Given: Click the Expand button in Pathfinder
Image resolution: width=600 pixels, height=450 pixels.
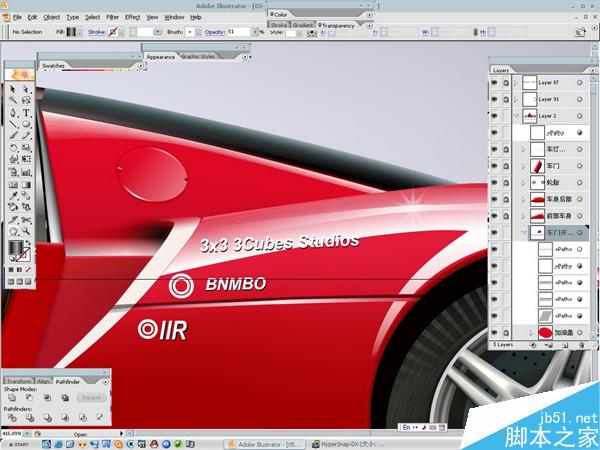Looking at the screenshot, I should coord(92,397).
